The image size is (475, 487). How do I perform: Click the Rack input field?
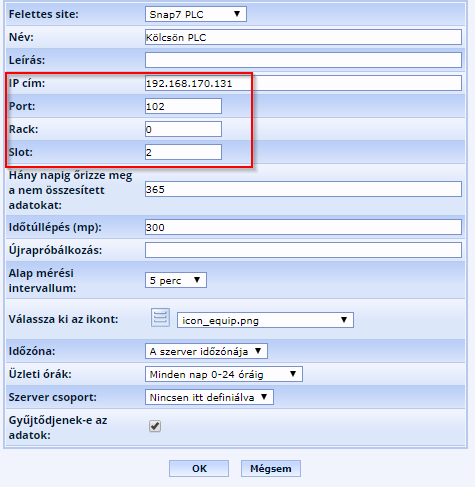coord(183,129)
